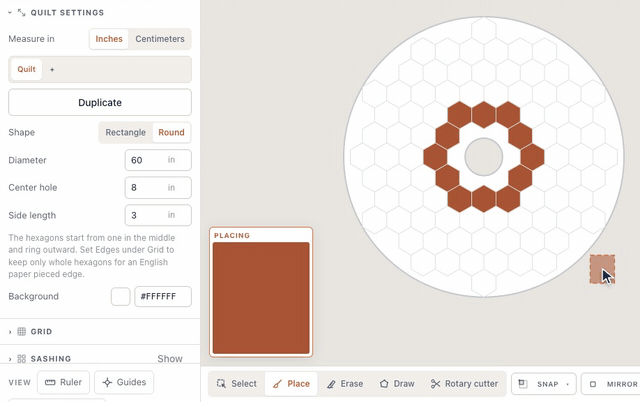Edit the Center hole value field
640x402 pixels.
tap(158, 188)
